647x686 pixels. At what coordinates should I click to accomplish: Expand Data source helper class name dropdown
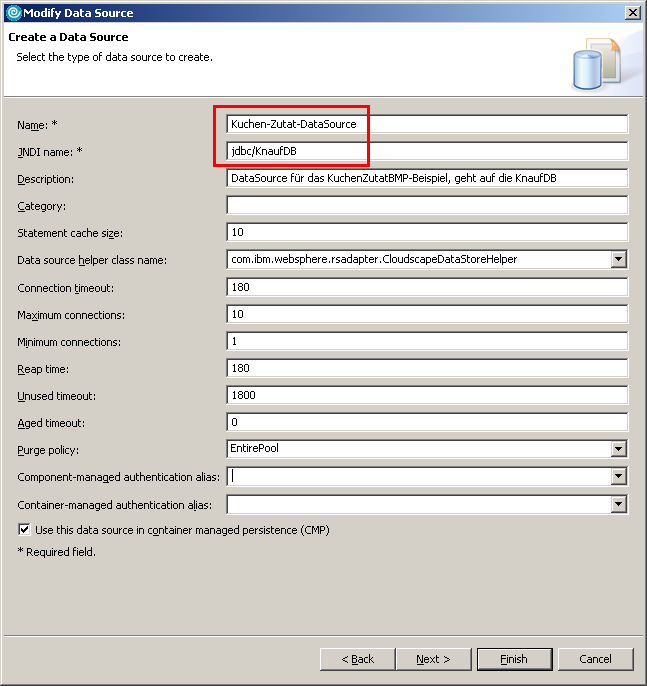(619, 260)
